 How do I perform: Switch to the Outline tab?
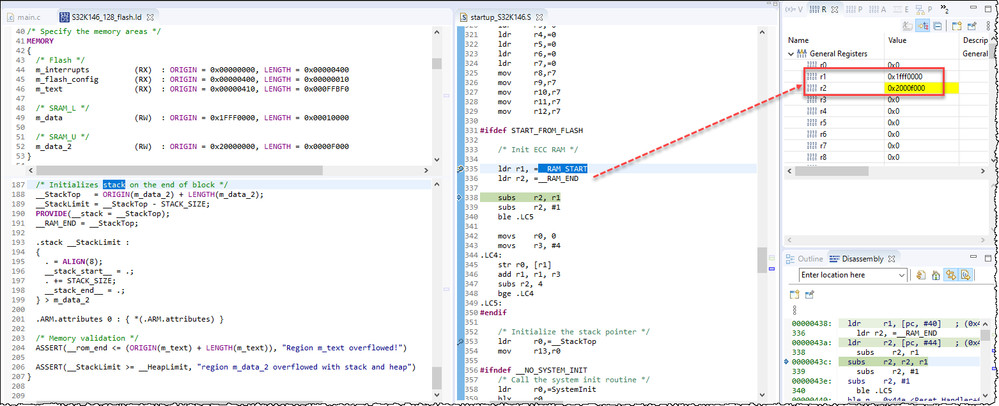click(805, 259)
